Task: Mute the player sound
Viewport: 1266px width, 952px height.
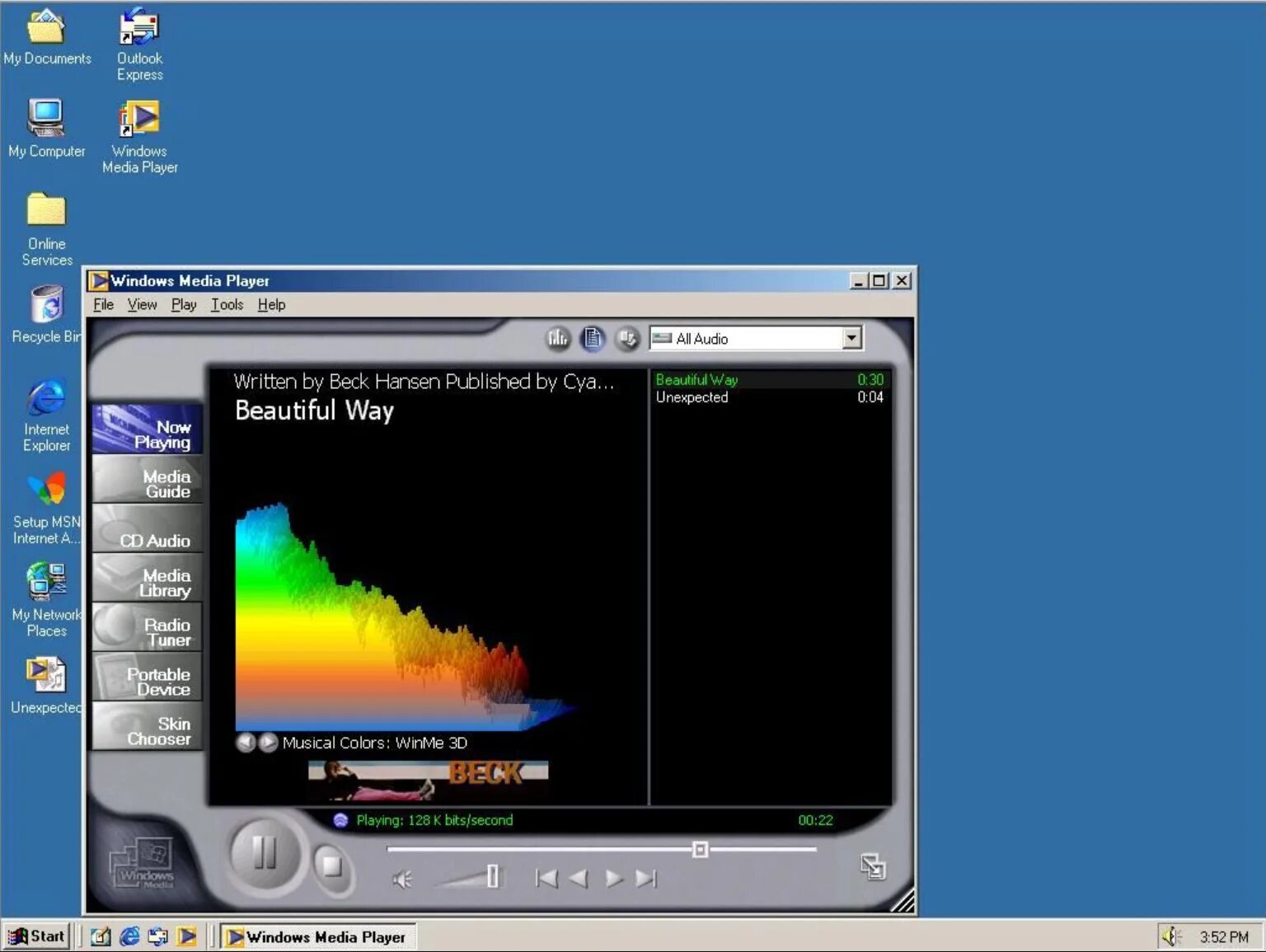Action: click(x=401, y=879)
